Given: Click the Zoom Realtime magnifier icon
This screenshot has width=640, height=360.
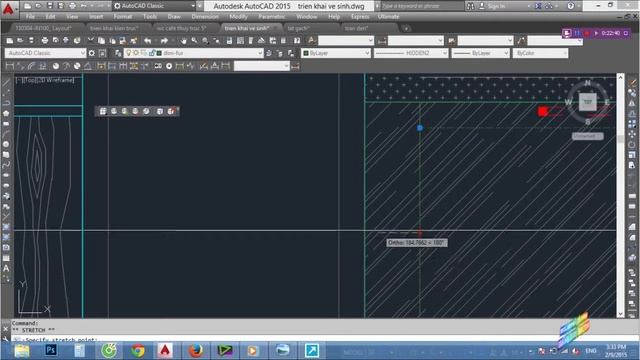Looking at the screenshot, I should [x=194, y=40].
